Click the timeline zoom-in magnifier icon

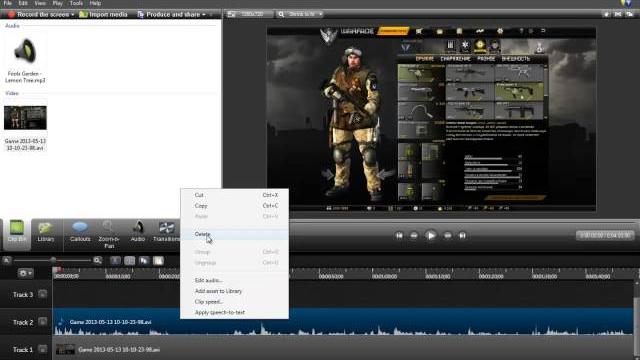point(97,260)
